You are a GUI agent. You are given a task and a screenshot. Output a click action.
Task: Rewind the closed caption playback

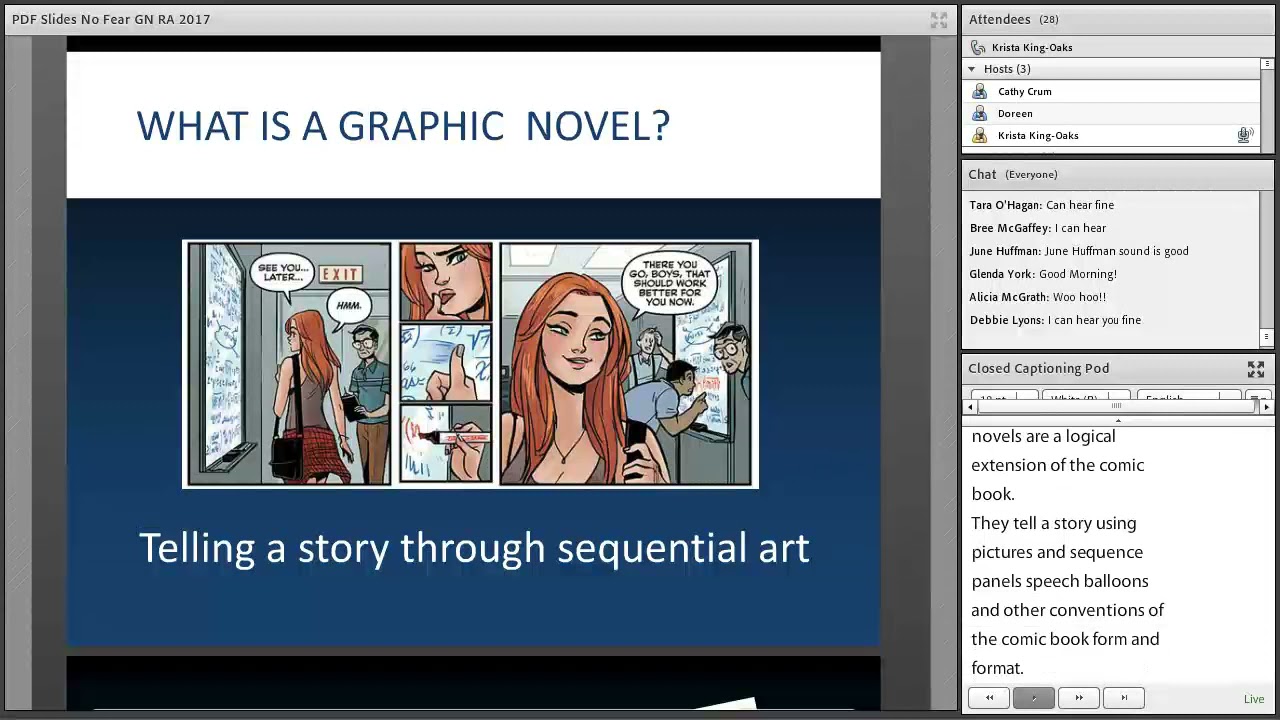click(x=989, y=698)
